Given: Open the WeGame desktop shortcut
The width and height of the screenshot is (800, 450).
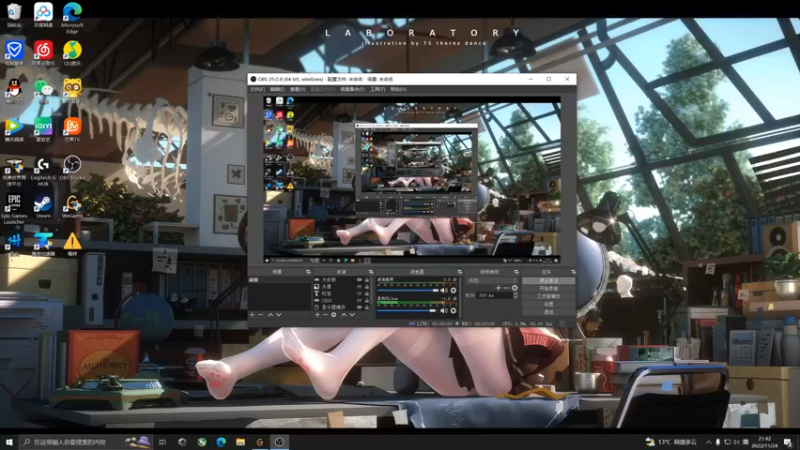Looking at the screenshot, I should tap(72, 206).
